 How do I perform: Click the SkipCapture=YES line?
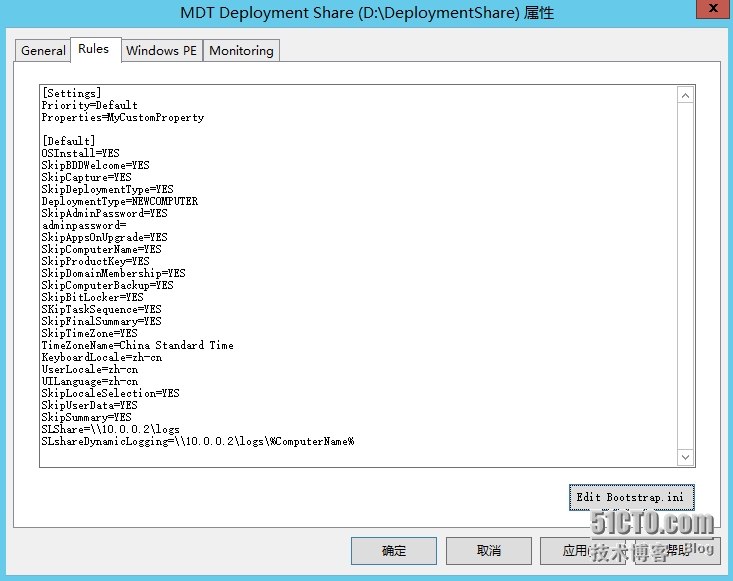(x=86, y=177)
